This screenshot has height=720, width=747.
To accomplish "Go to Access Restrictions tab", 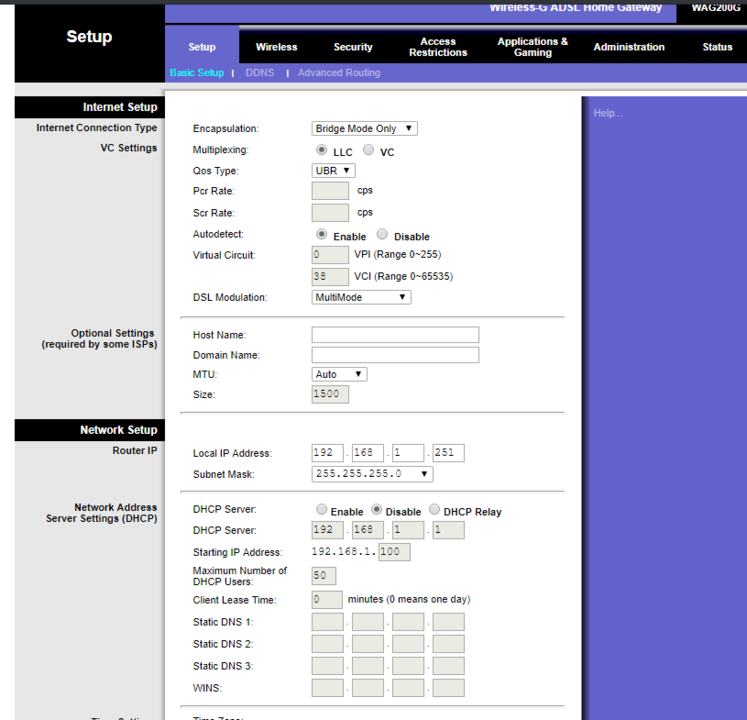I will [438, 47].
